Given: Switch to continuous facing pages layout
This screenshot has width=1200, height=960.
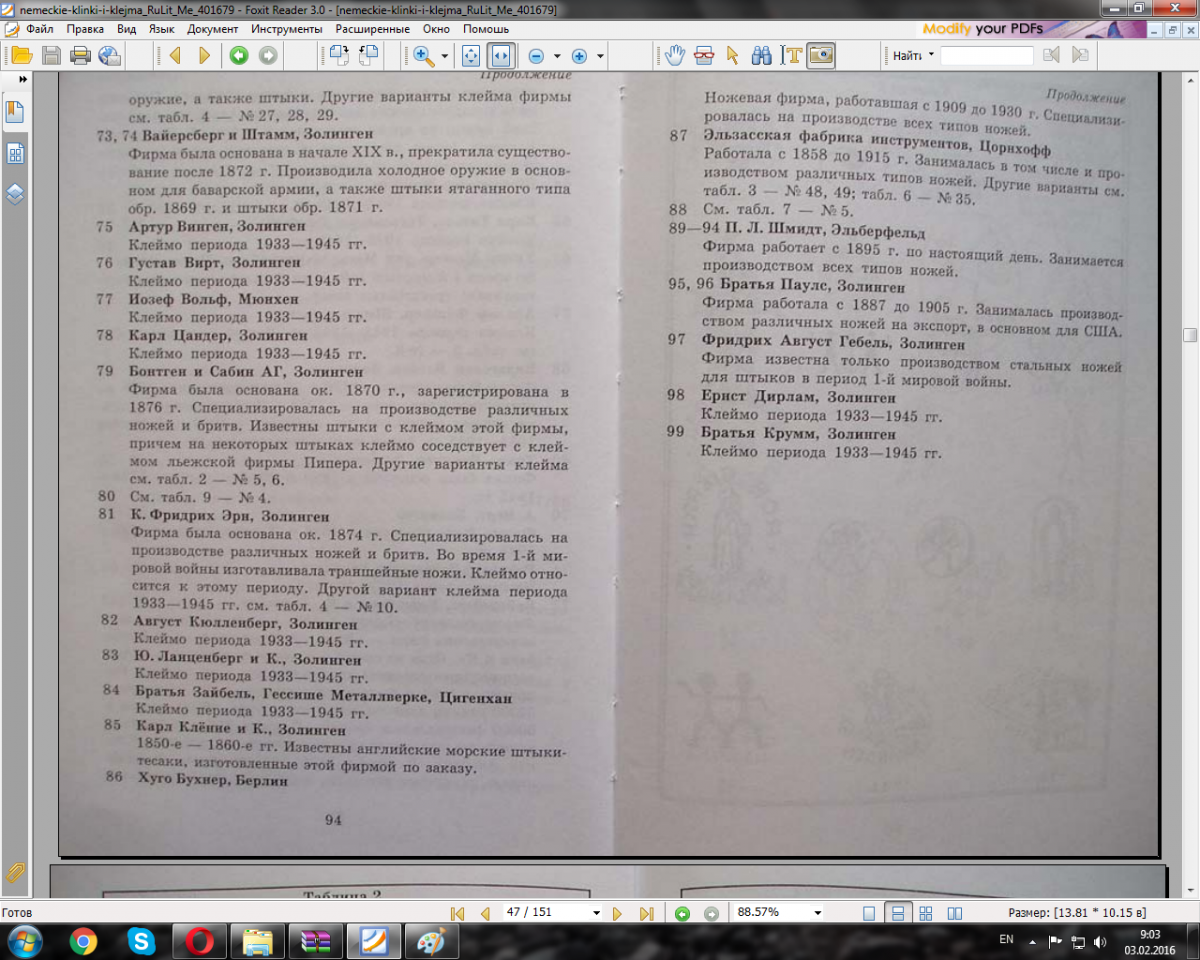Looking at the screenshot, I should click(x=926, y=913).
